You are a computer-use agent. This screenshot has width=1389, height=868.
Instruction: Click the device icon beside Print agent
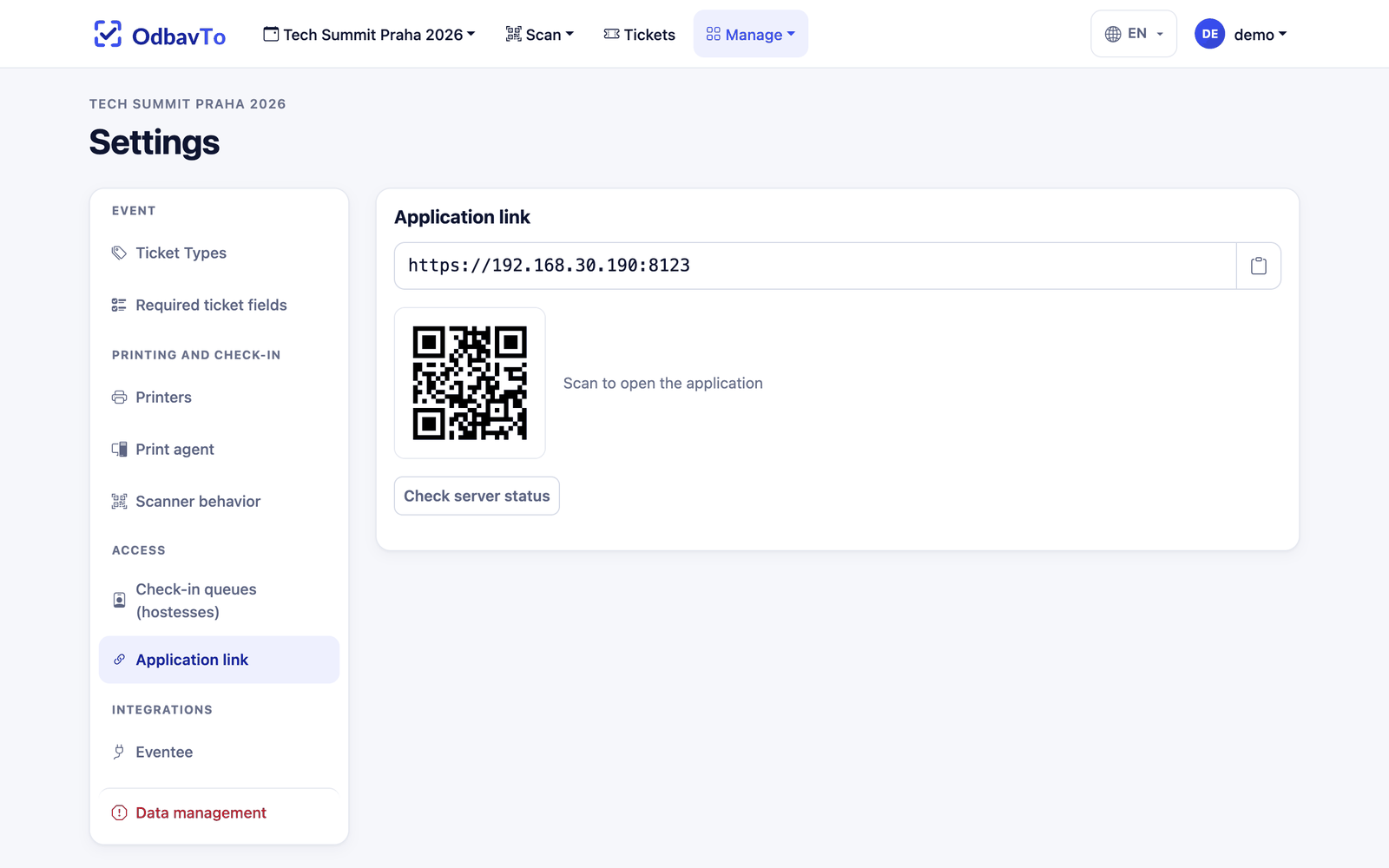[119, 449]
